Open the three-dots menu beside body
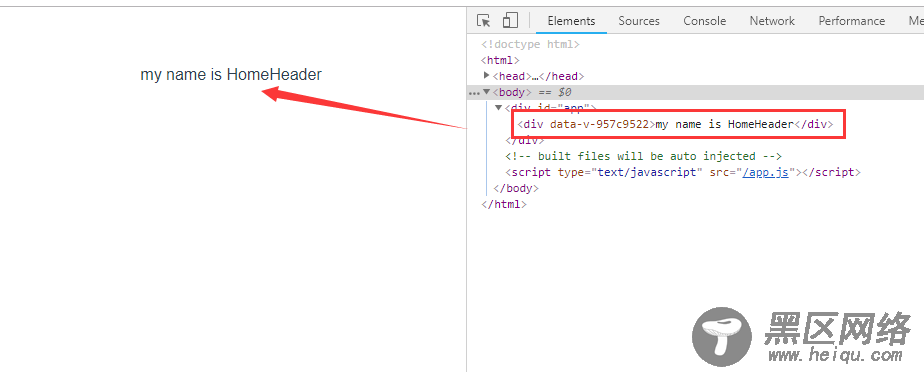This screenshot has height=372, width=924. (473, 93)
